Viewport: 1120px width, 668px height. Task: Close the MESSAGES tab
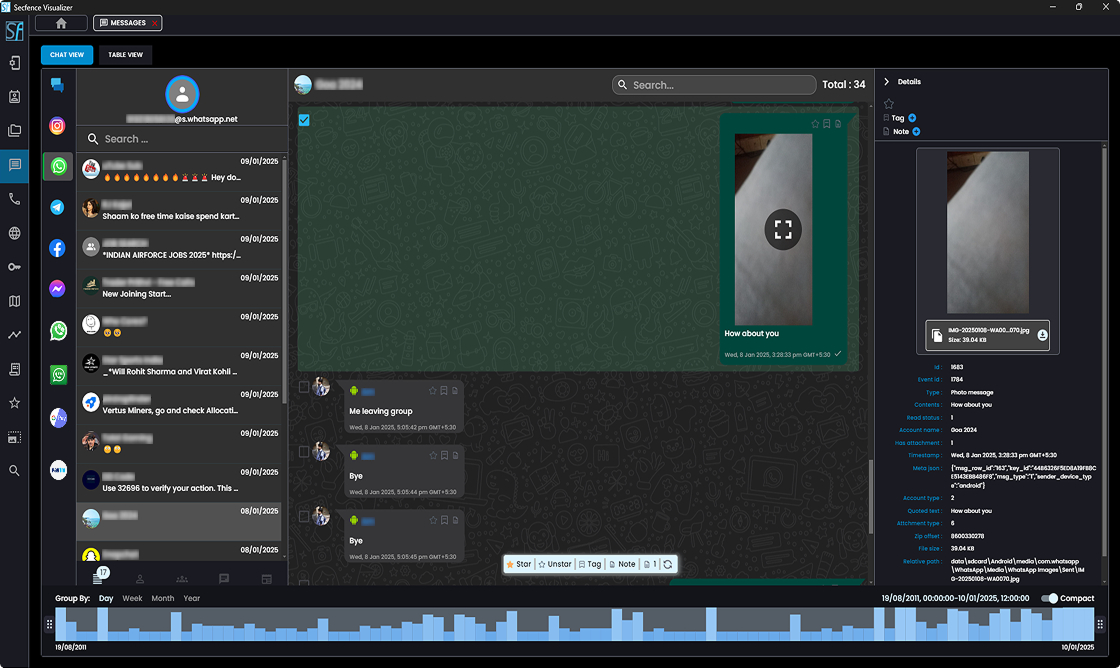155,24
